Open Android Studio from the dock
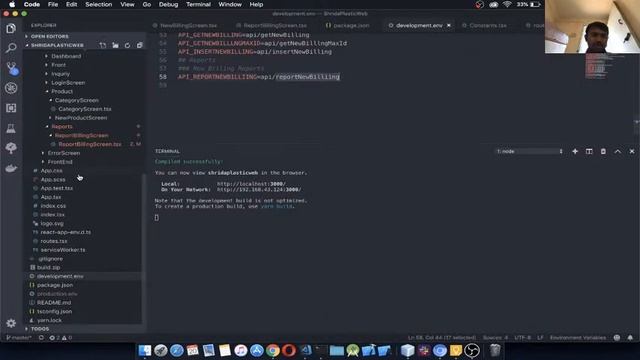 pyautogui.click(x=353, y=350)
